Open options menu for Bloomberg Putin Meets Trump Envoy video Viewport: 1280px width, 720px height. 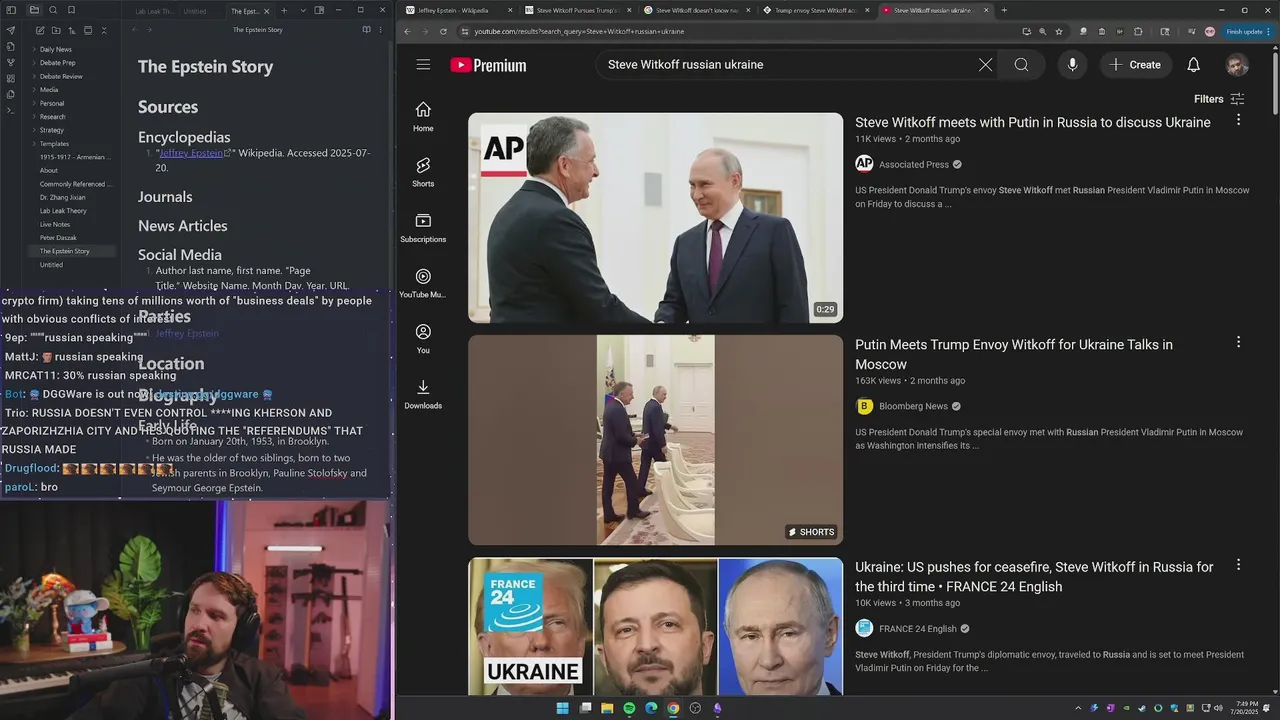coord(1238,342)
